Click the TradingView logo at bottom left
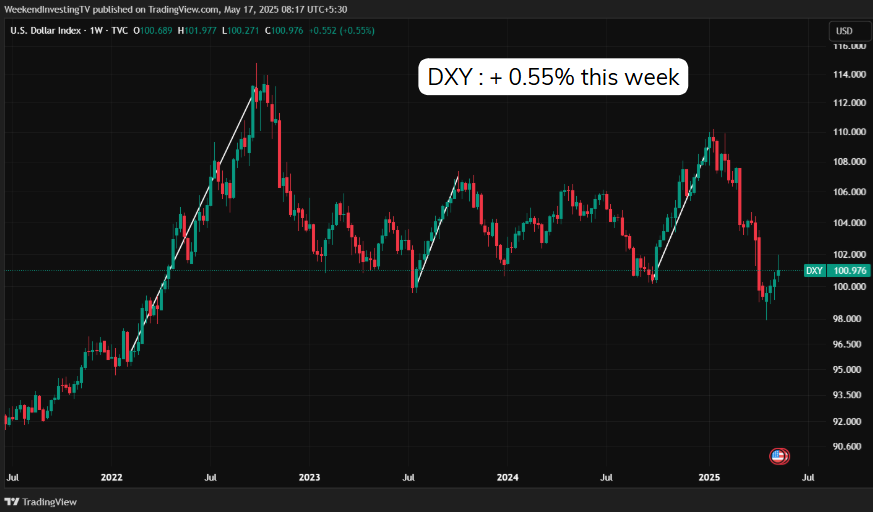Screen dimensions: 873x512 pos(41,501)
